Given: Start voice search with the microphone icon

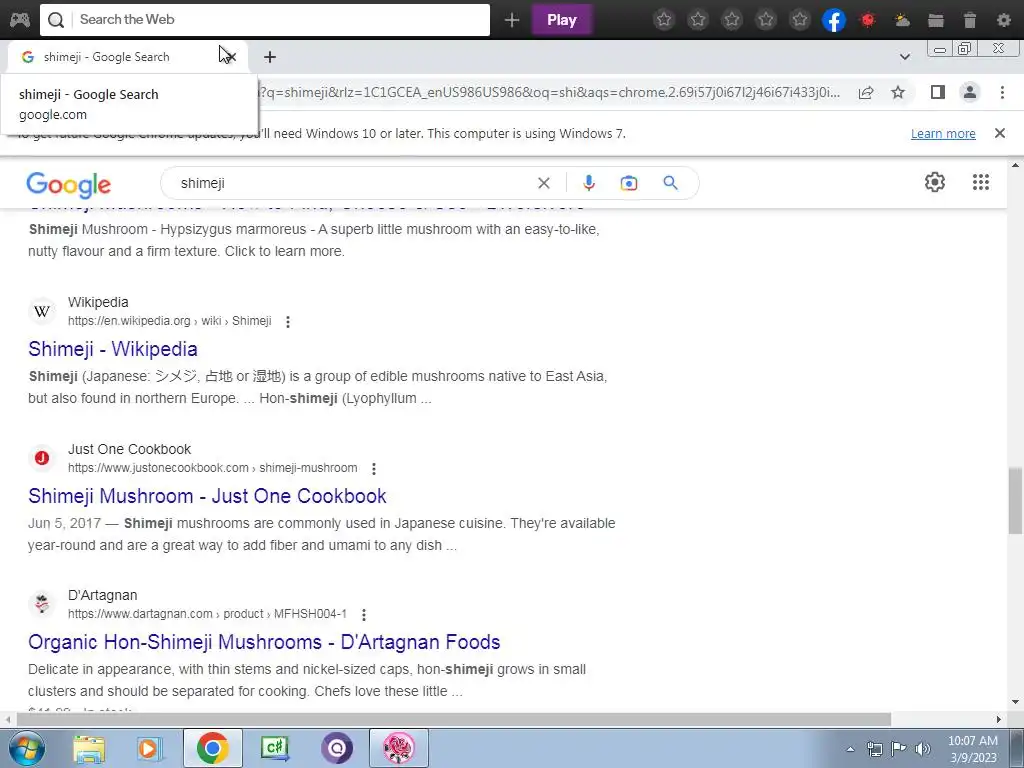Looking at the screenshot, I should coord(588,184).
